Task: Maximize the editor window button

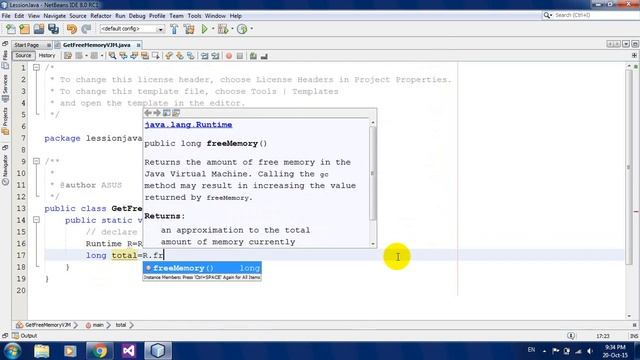Action: coord(635,44)
